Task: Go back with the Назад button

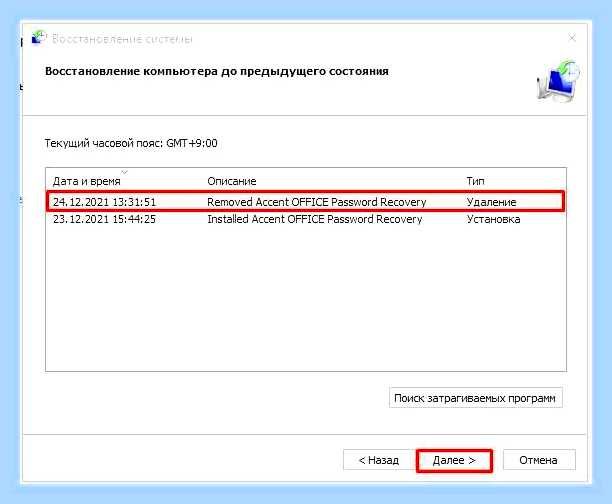Action: click(378, 460)
